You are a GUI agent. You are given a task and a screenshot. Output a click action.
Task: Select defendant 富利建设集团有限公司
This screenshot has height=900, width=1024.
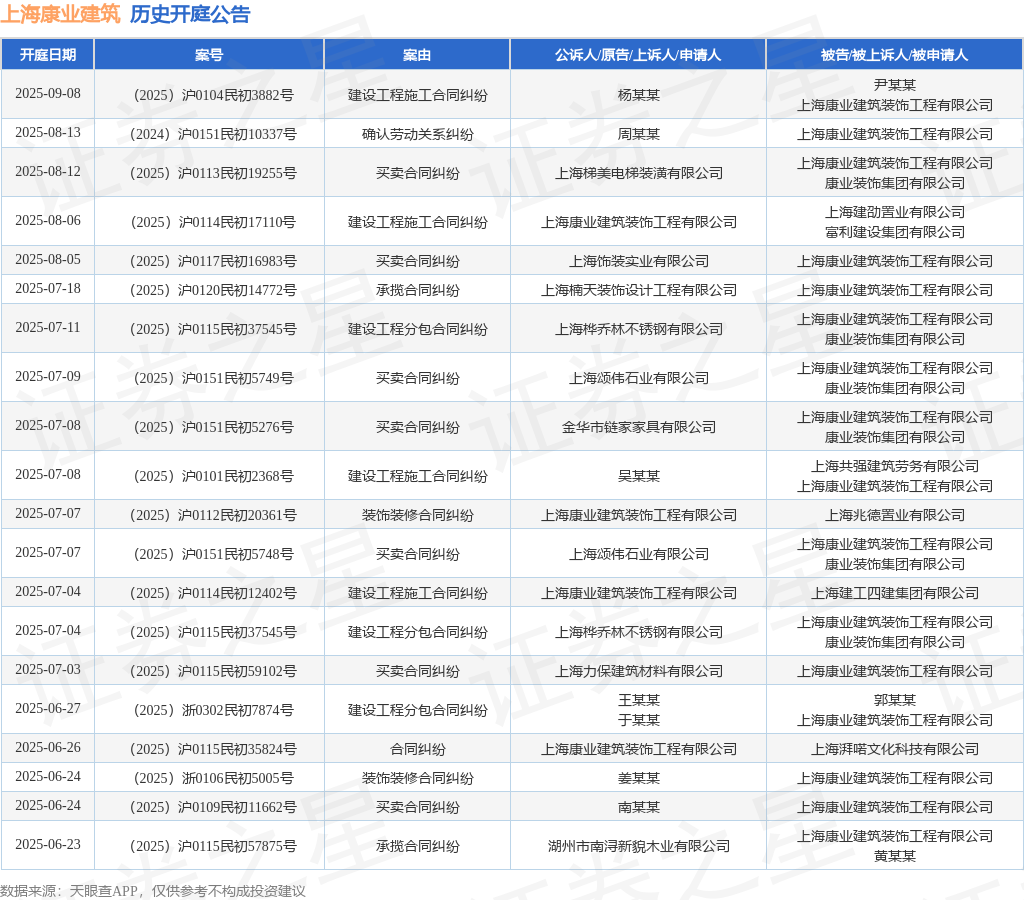(895, 232)
